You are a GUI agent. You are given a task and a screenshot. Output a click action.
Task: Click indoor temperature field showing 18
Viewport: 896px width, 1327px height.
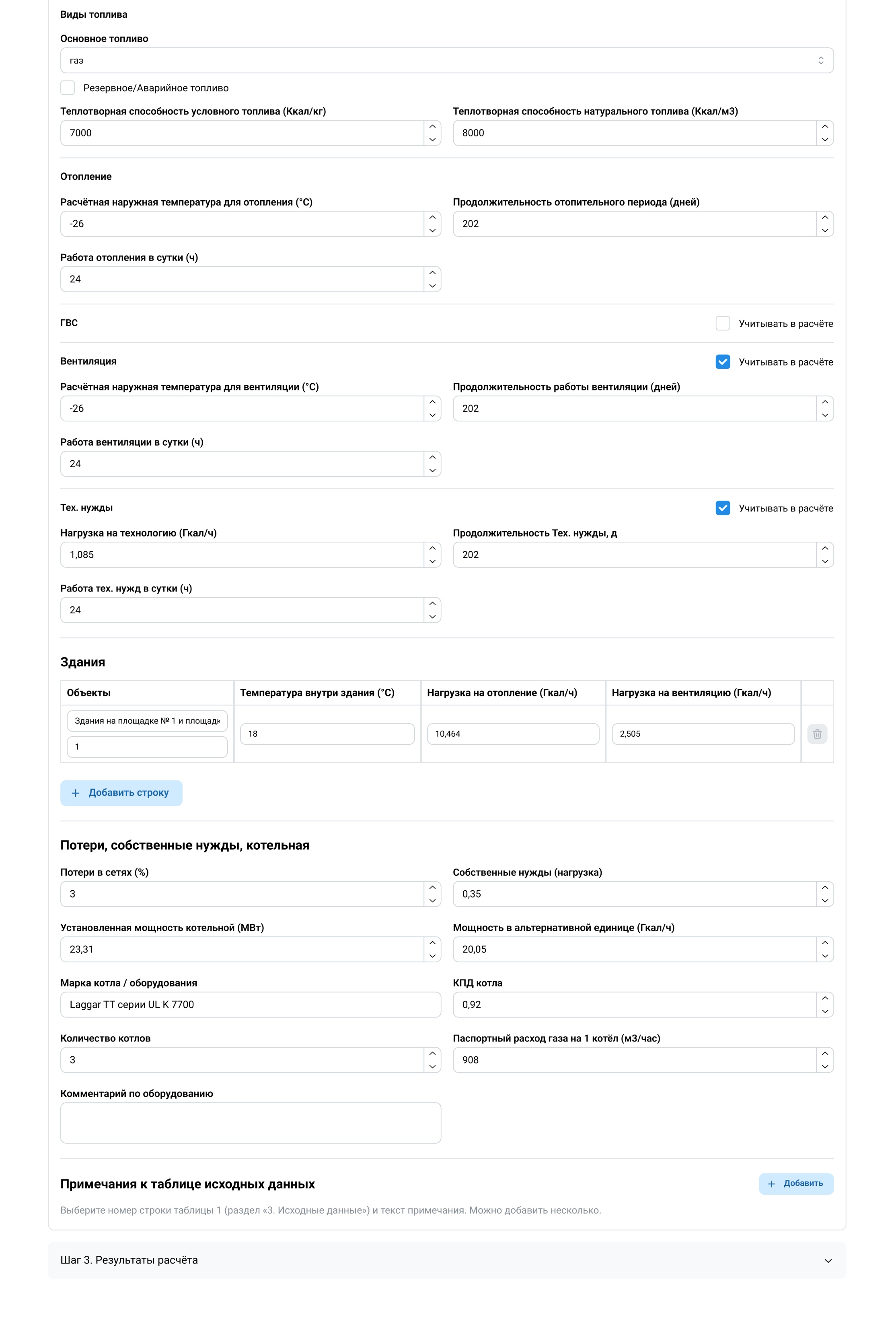(327, 734)
